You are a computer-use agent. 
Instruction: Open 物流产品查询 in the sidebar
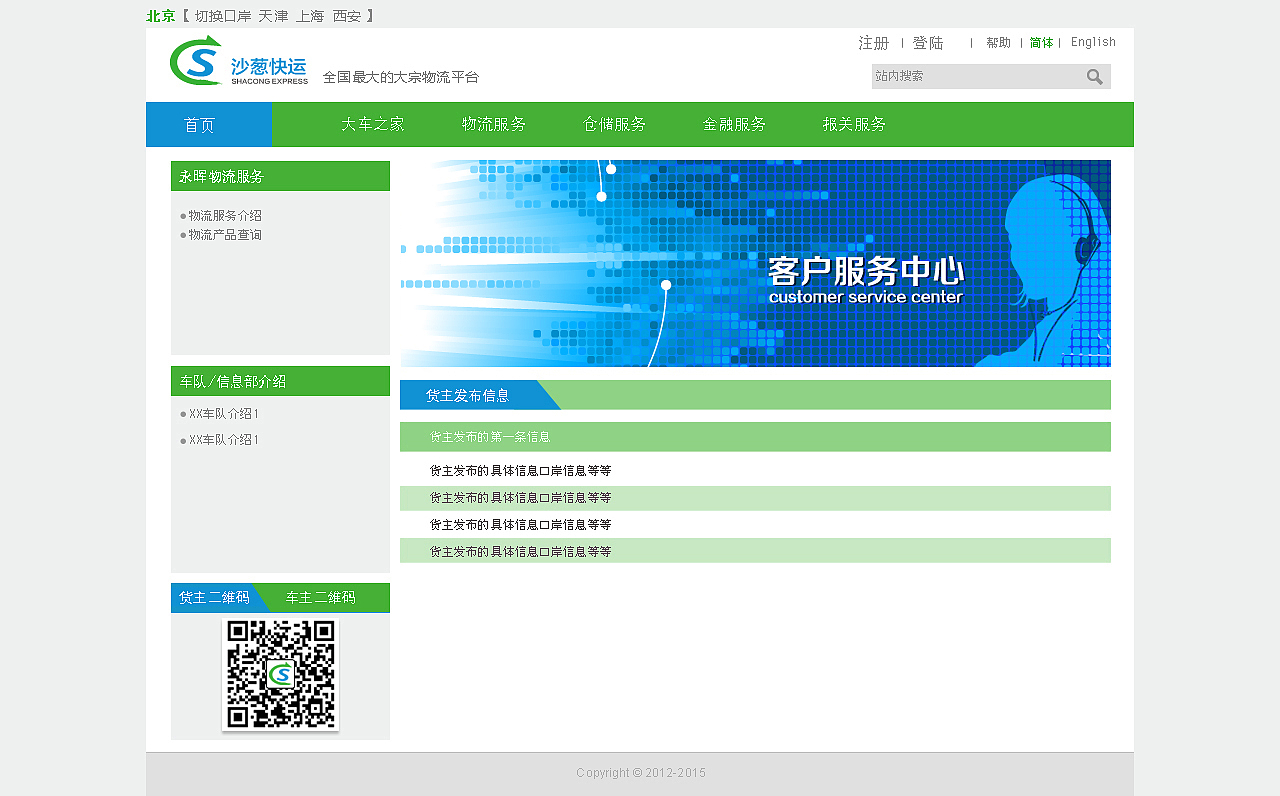pyautogui.click(x=225, y=235)
